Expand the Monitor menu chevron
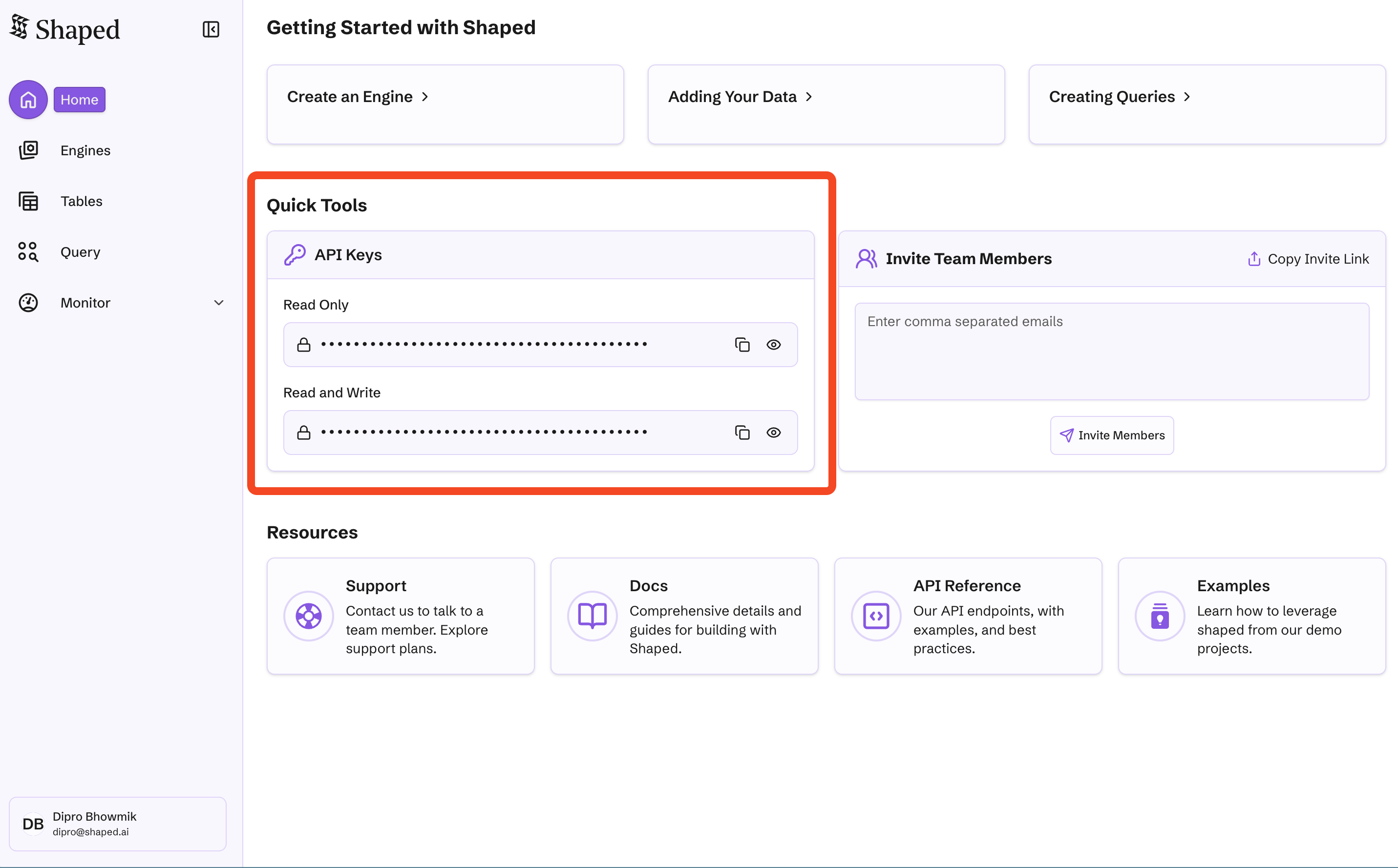The width and height of the screenshot is (1398, 868). point(219,303)
